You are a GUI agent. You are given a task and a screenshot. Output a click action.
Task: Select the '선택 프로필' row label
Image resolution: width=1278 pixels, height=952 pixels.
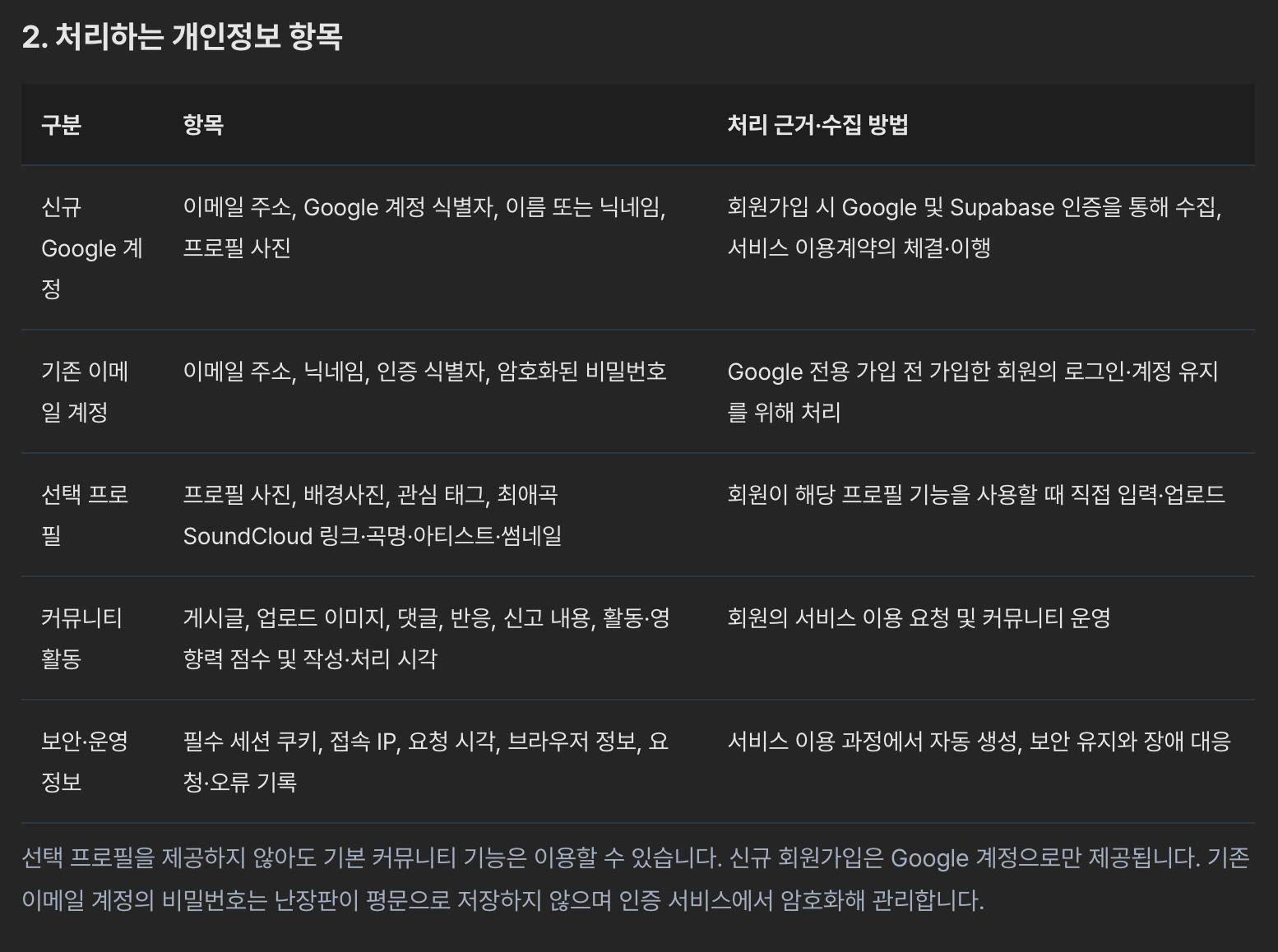(x=85, y=515)
